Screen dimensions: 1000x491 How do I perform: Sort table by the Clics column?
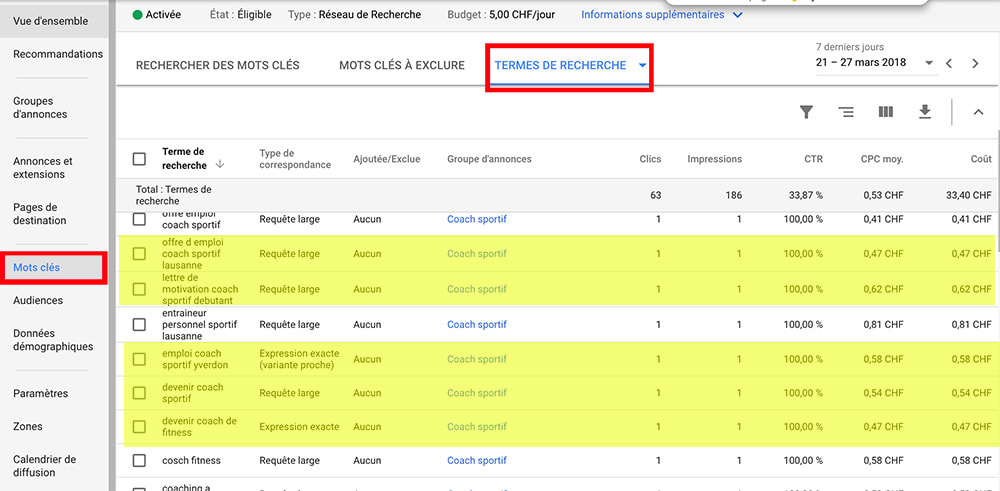650,159
